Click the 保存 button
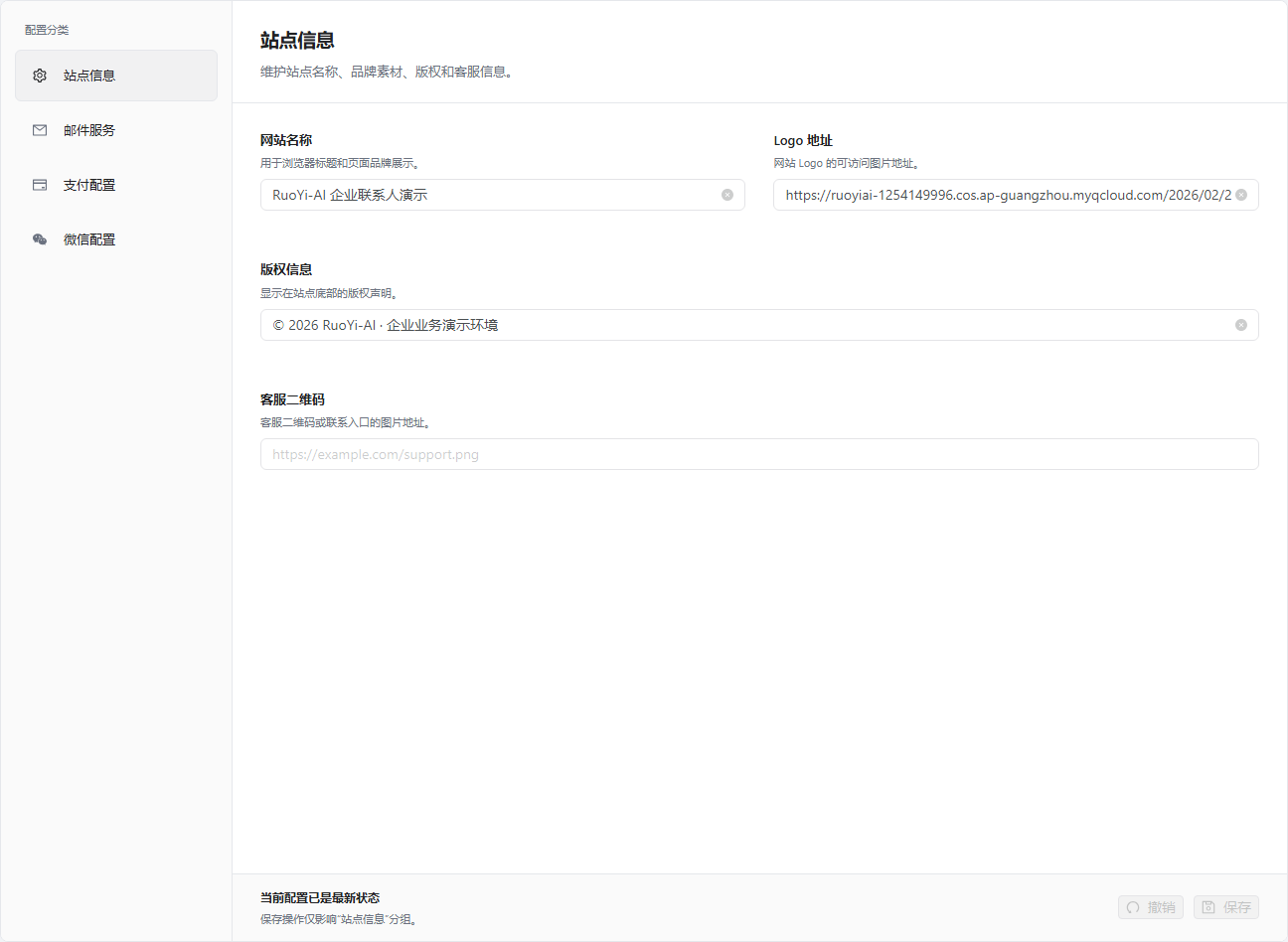 1226,907
